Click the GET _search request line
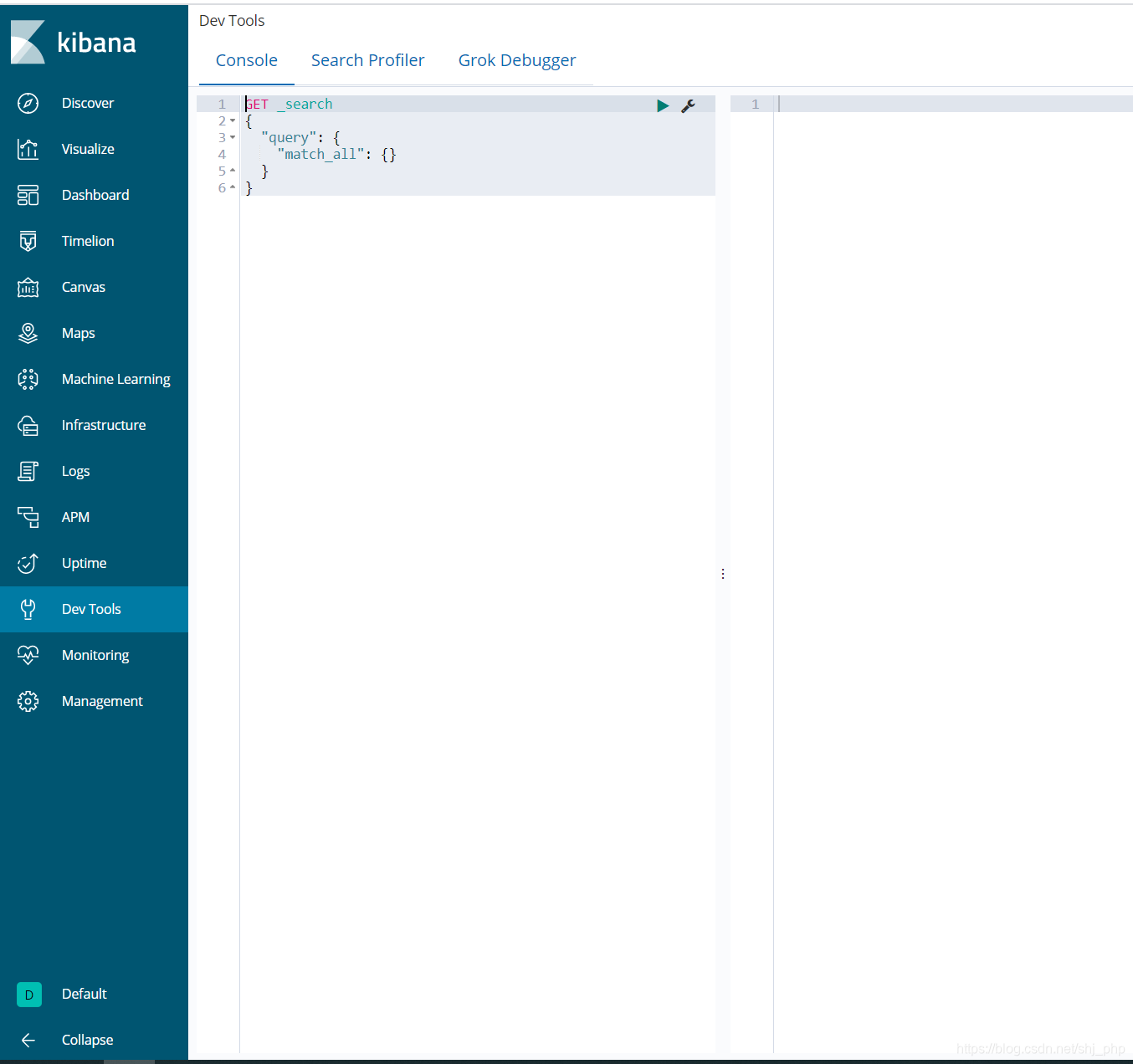Viewport: 1133px width, 1064px height. pyautogui.click(x=289, y=104)
